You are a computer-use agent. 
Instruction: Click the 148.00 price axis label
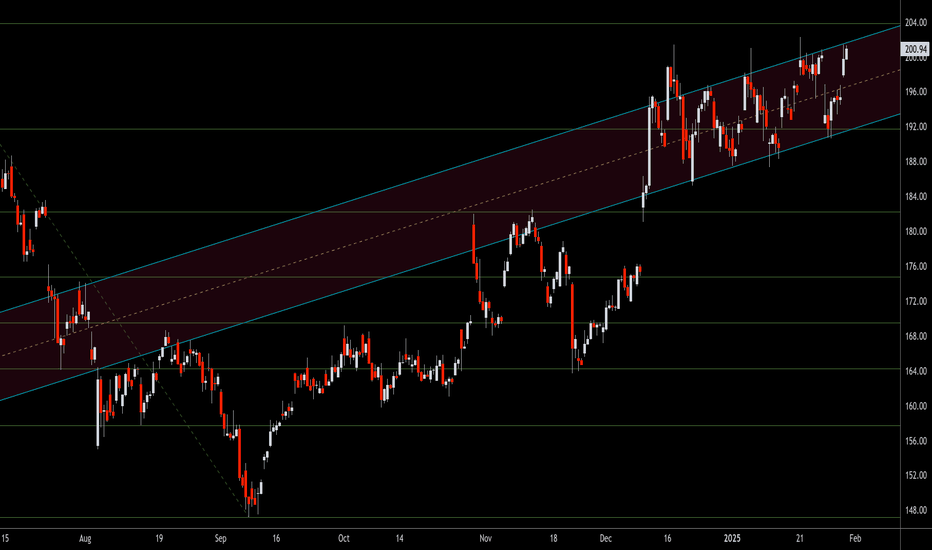915,510
